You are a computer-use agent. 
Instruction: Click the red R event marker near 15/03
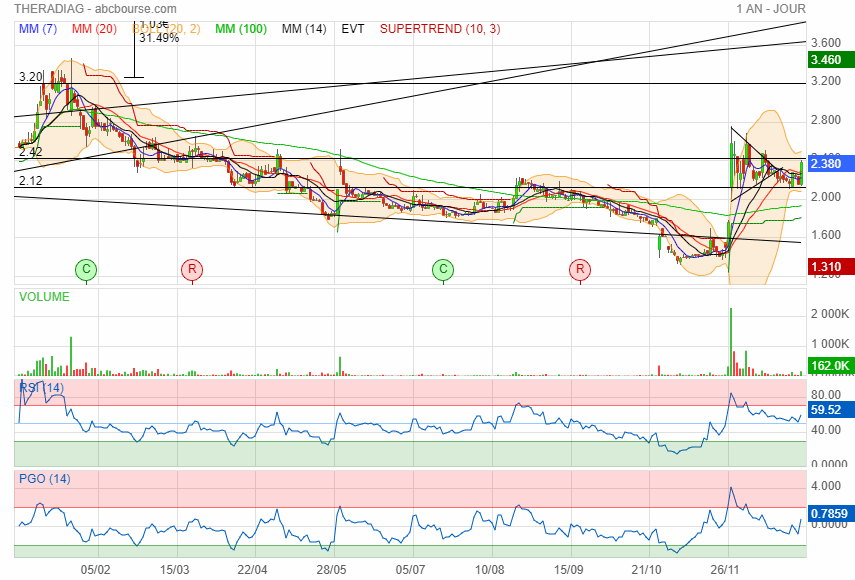tap(191, 269)
